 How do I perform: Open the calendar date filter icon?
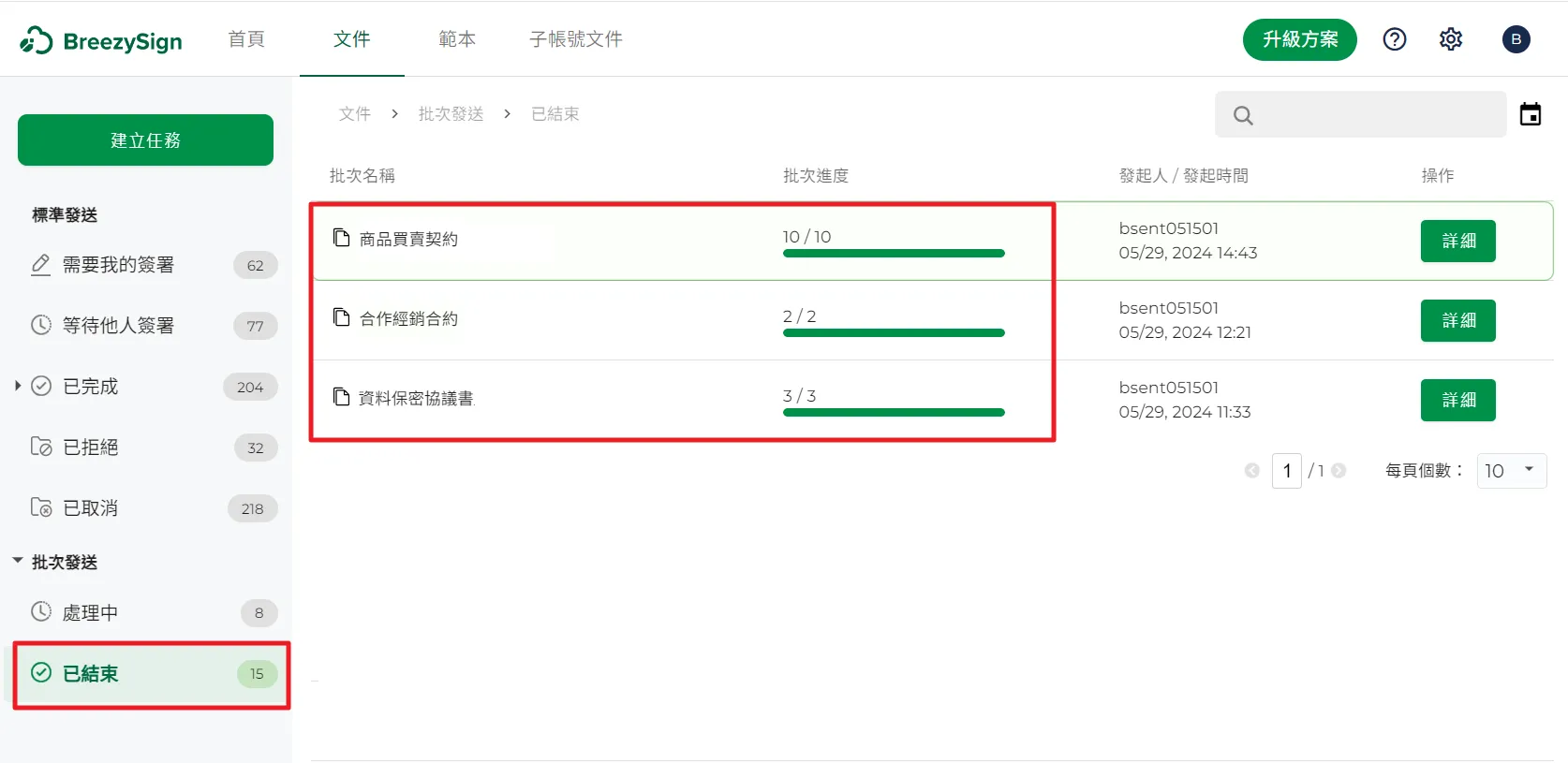pos(1530,114)
